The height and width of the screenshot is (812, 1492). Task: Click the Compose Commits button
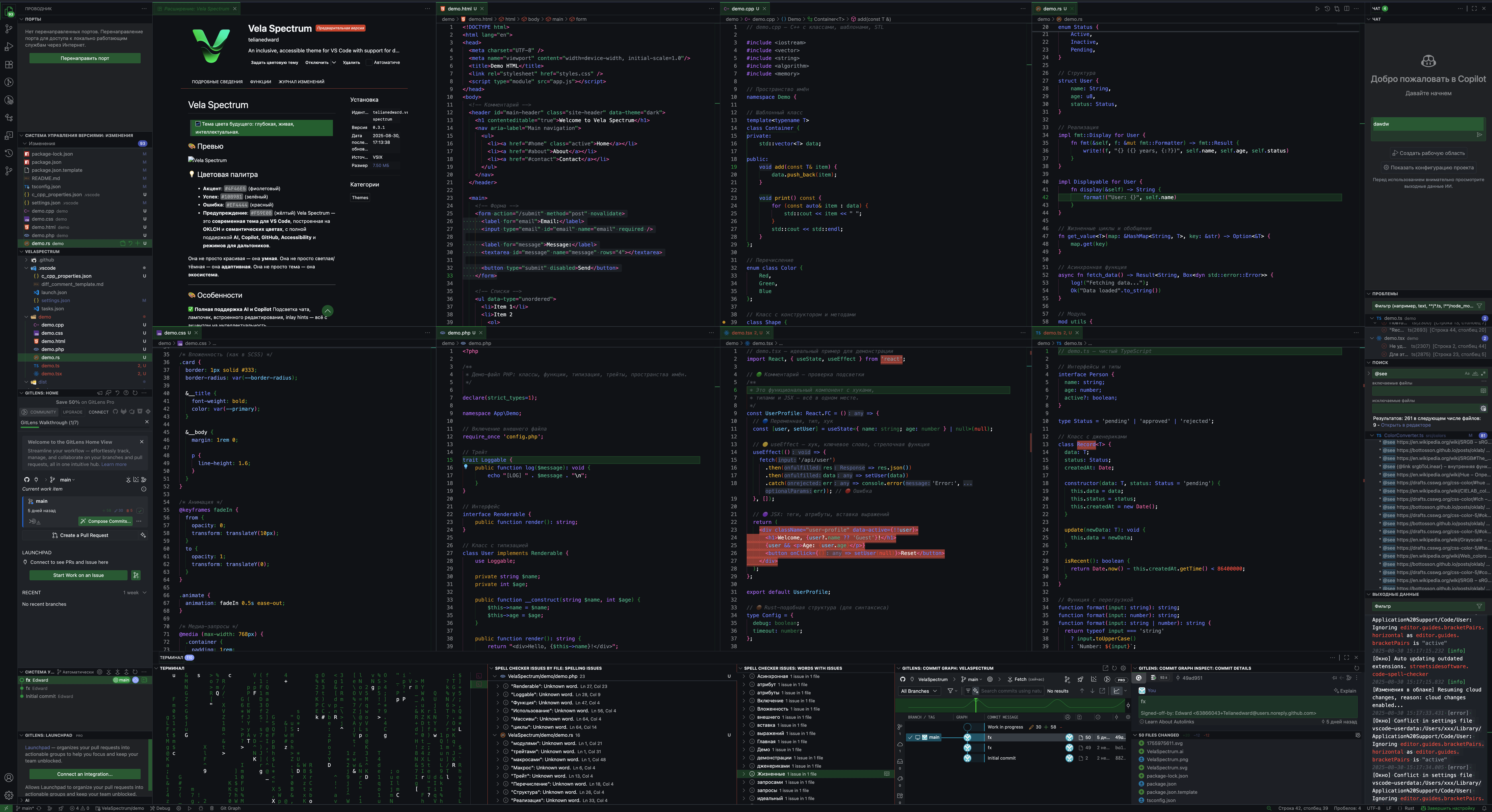coord(106,521)
